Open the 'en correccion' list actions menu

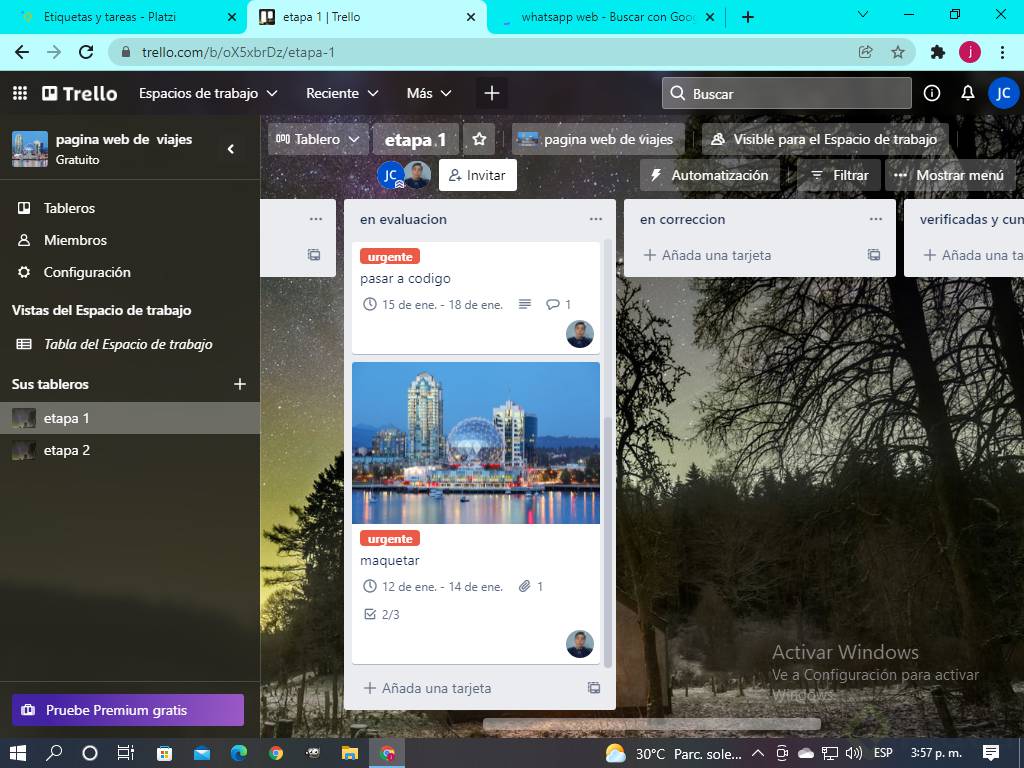click(876, 219)
